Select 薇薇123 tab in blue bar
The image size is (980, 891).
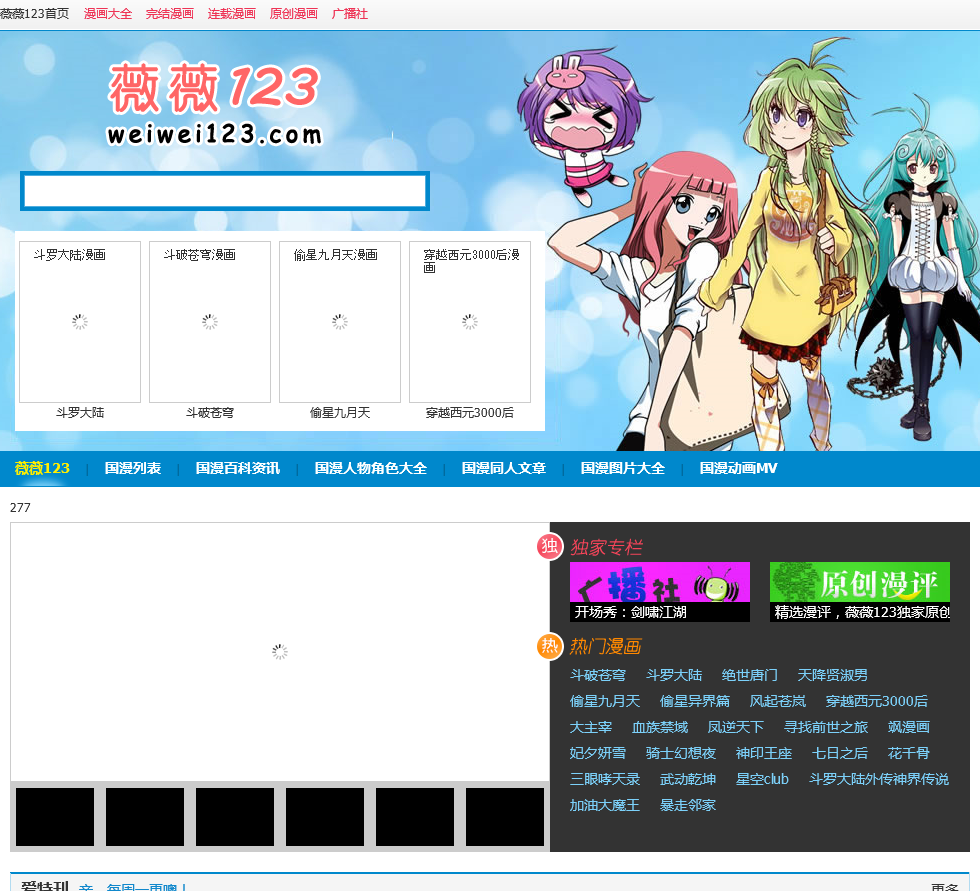(42, 468)
